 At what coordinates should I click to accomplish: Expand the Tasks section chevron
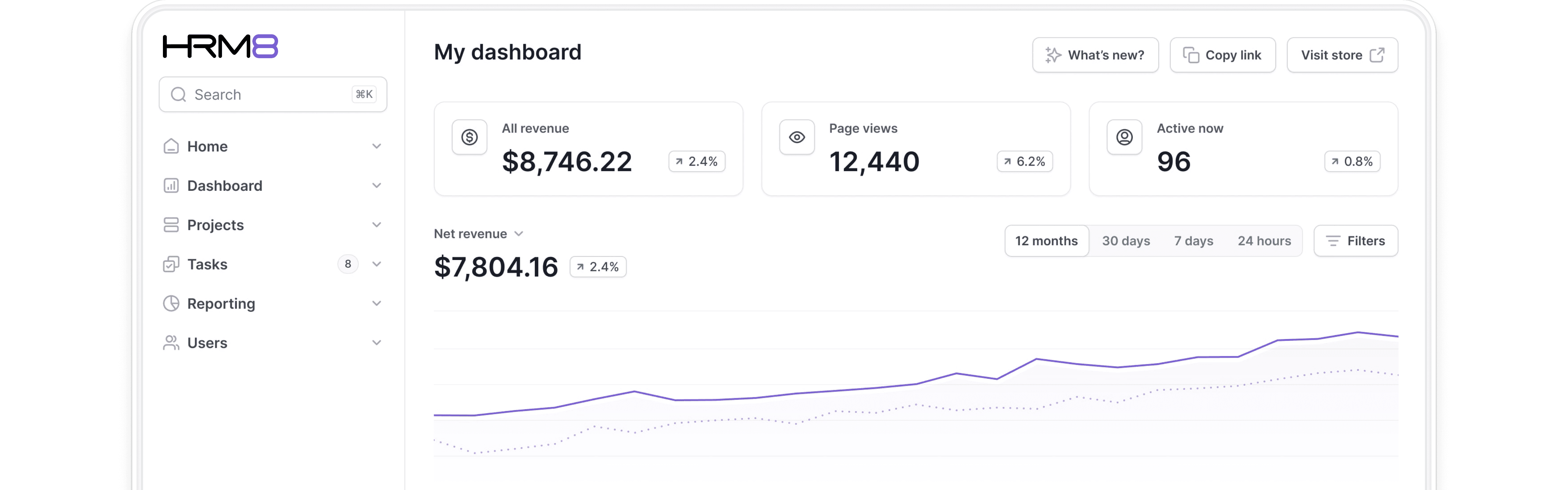pyautogui.click(x=377, y=264)
